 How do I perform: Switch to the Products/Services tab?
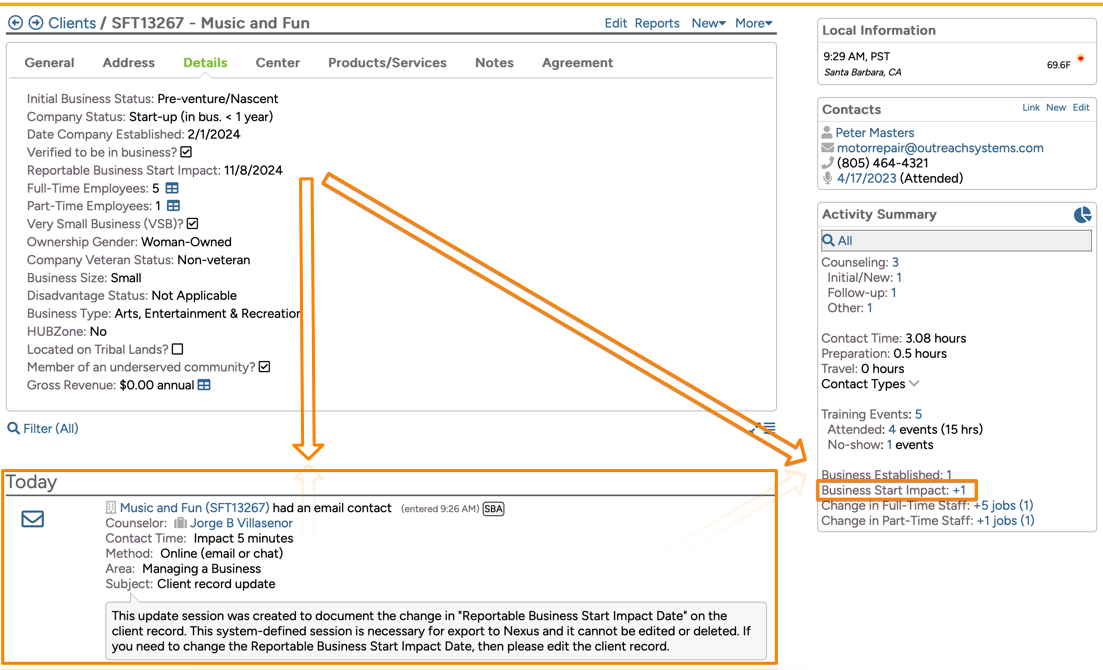pos(387,63)
